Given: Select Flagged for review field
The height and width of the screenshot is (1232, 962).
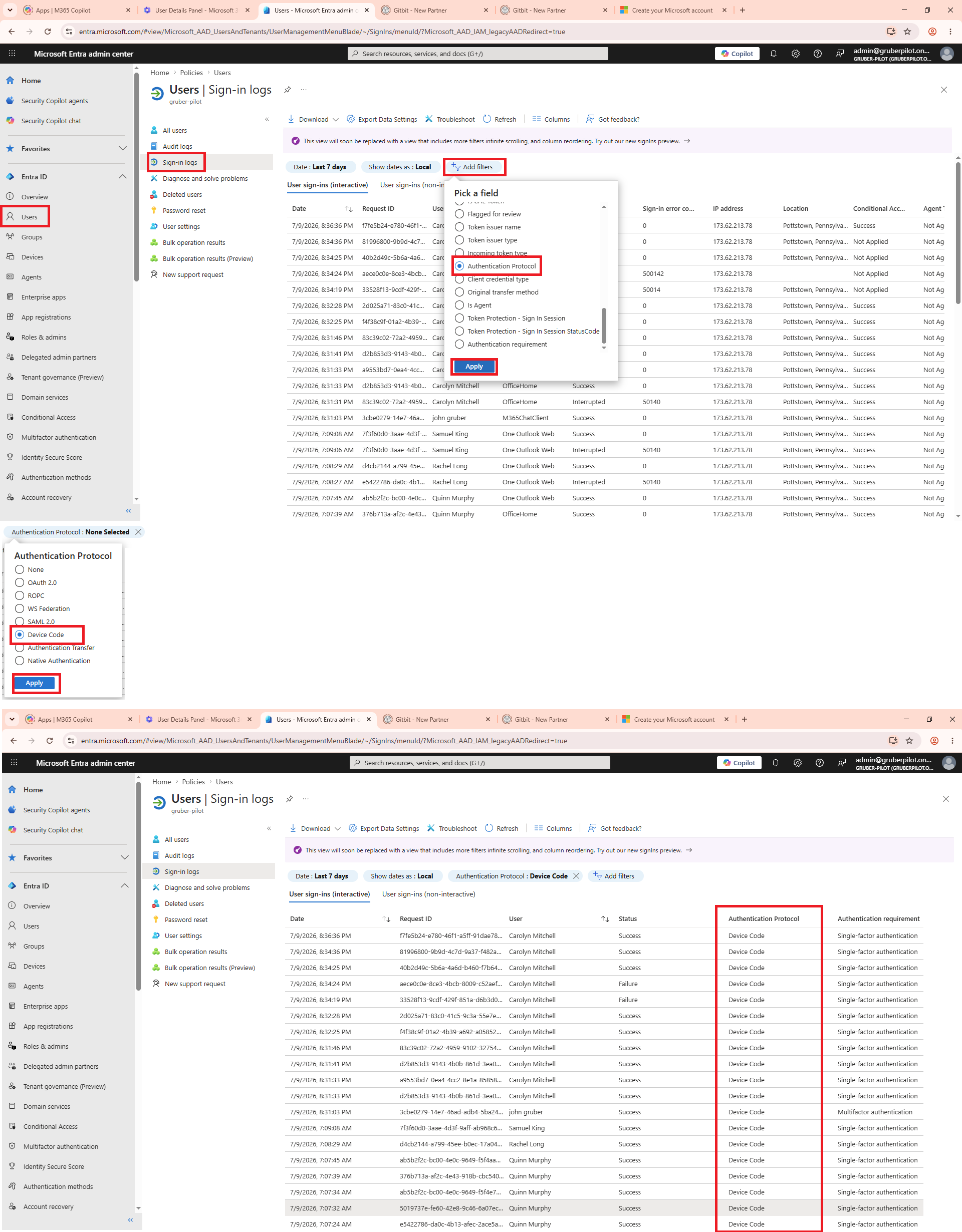Looking at the screenshot, I should pyautogui.click(x=488, y=214).
